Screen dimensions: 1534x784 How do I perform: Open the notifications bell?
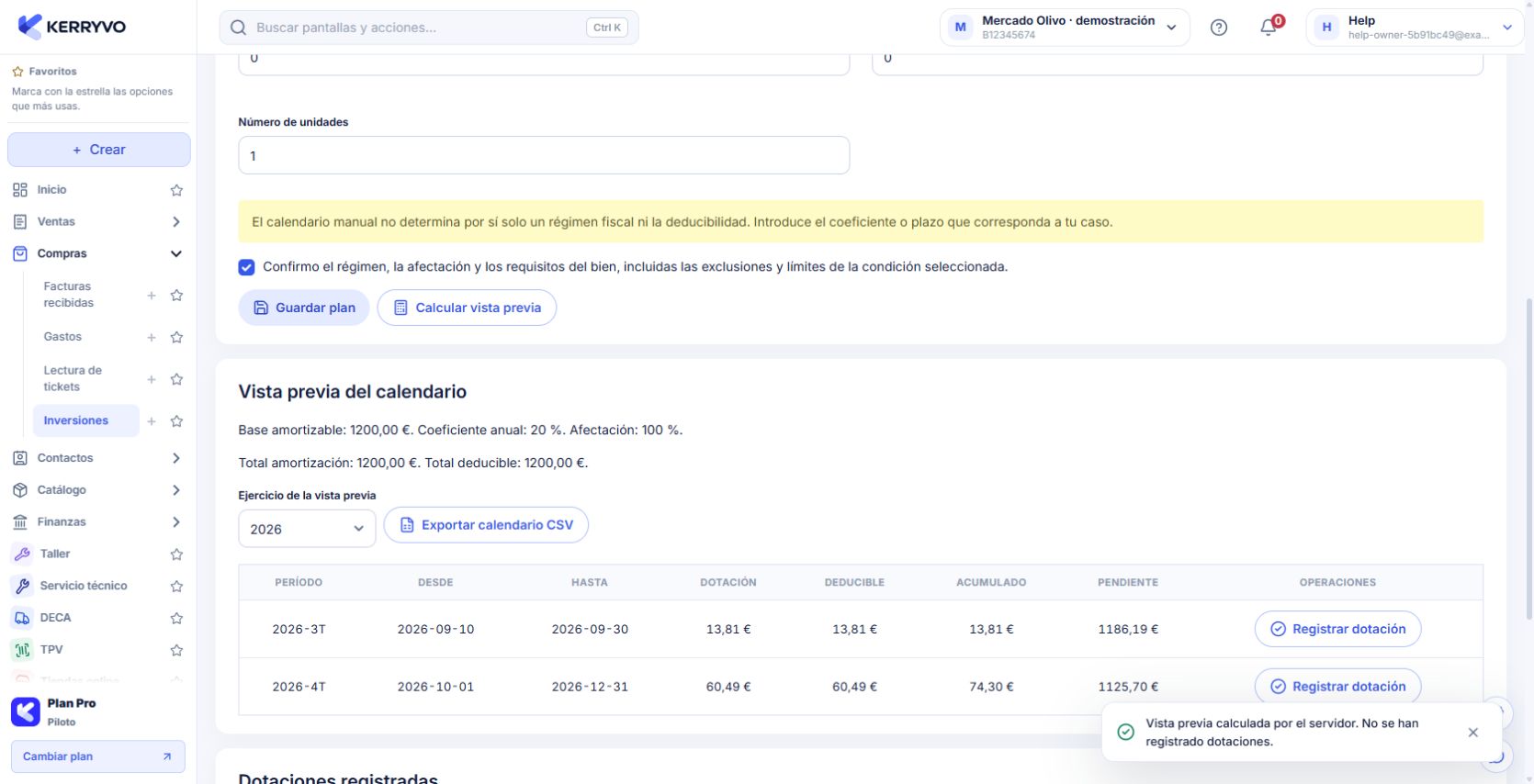[x=1269, y=28]
